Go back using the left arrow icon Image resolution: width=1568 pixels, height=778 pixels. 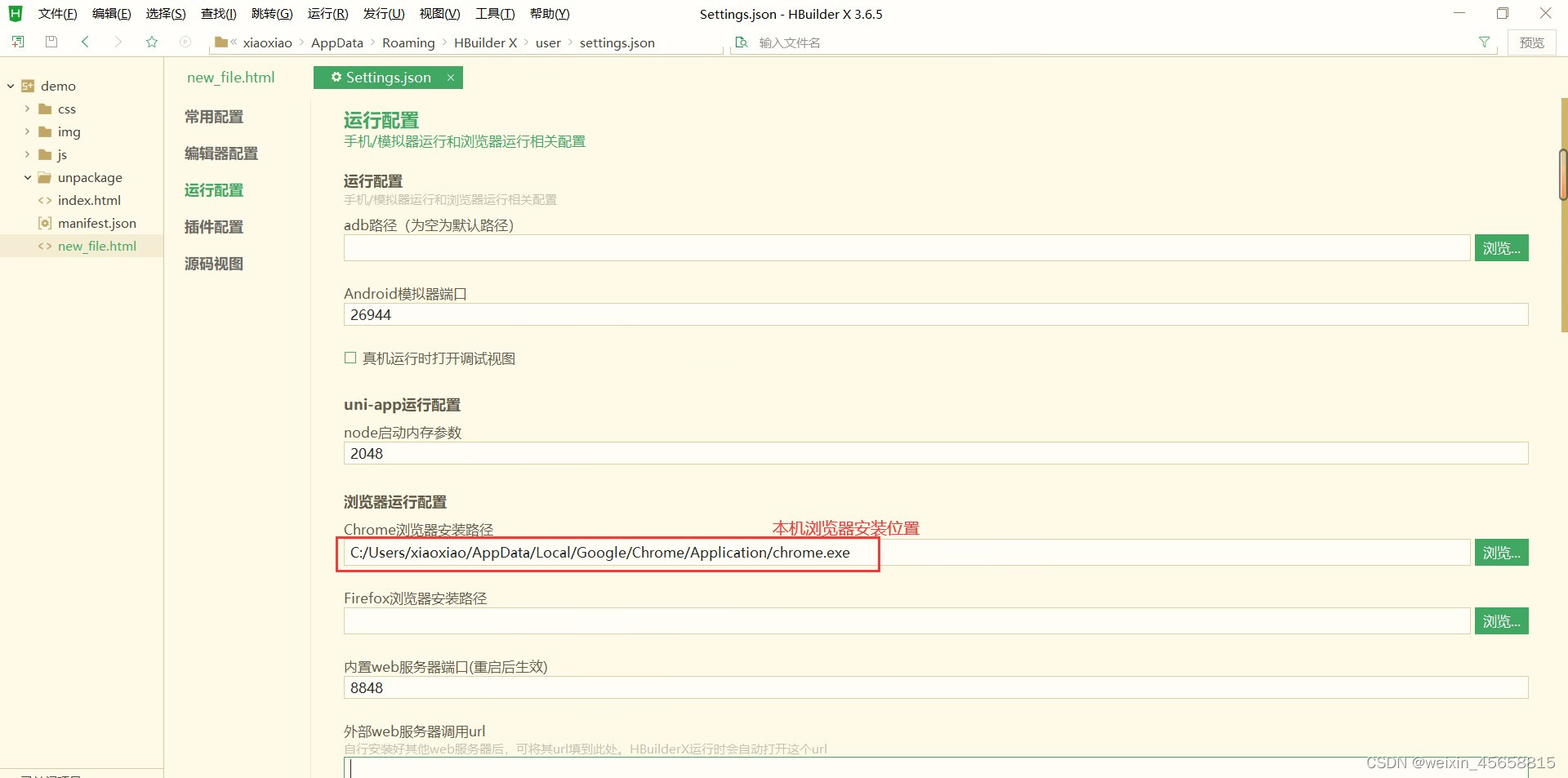pos(85,42)
